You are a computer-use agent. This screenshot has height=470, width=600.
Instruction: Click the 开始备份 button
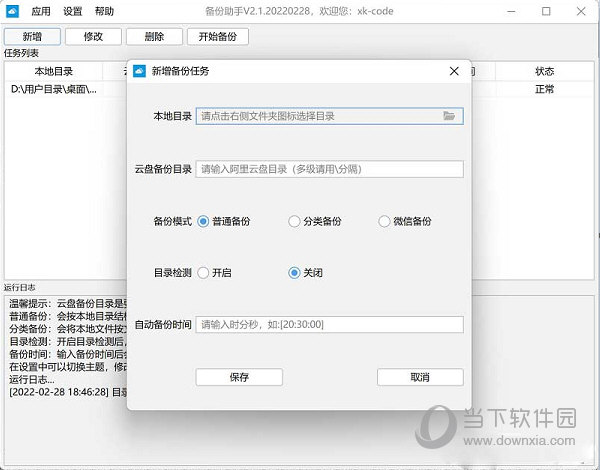[x=218, y=37]
